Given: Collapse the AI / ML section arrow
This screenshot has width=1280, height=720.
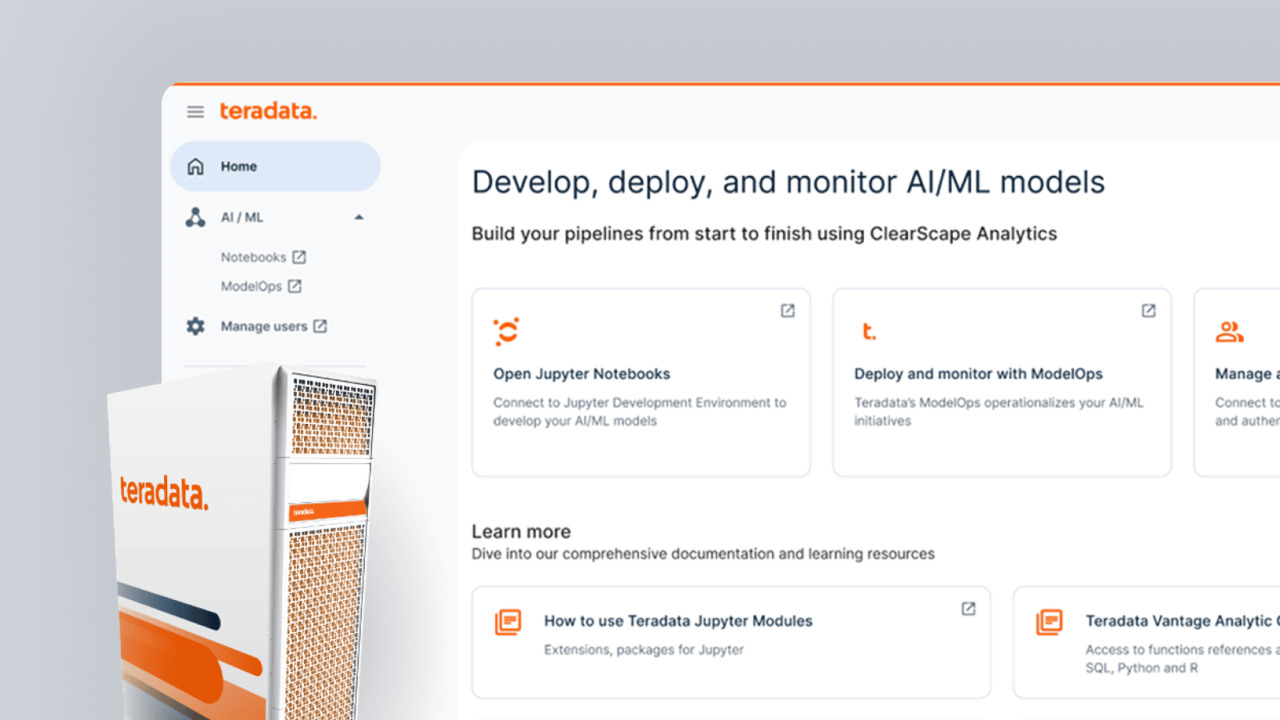Looking at the screenshot, I should click(359, 217).
